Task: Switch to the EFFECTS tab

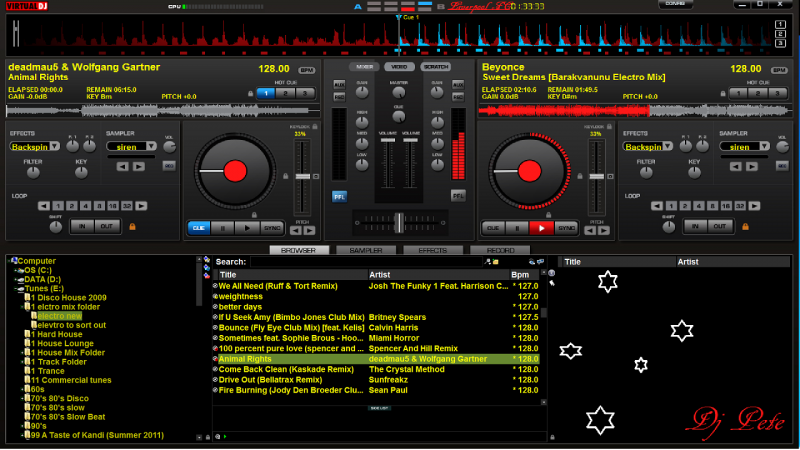Action: click(x=433, y=251)
